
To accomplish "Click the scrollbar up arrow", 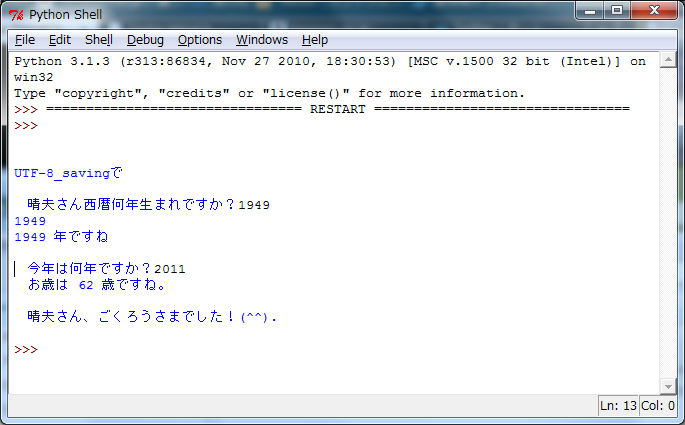I will coord(668,59).
